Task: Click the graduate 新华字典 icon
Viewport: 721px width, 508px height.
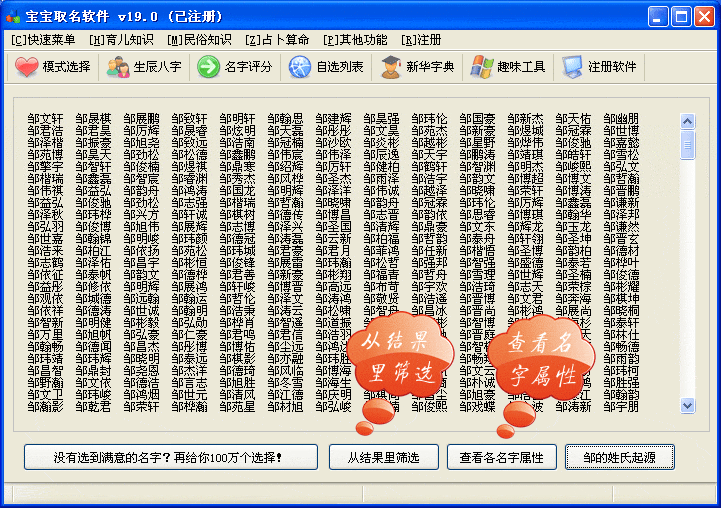Action: tap(391, 67)
